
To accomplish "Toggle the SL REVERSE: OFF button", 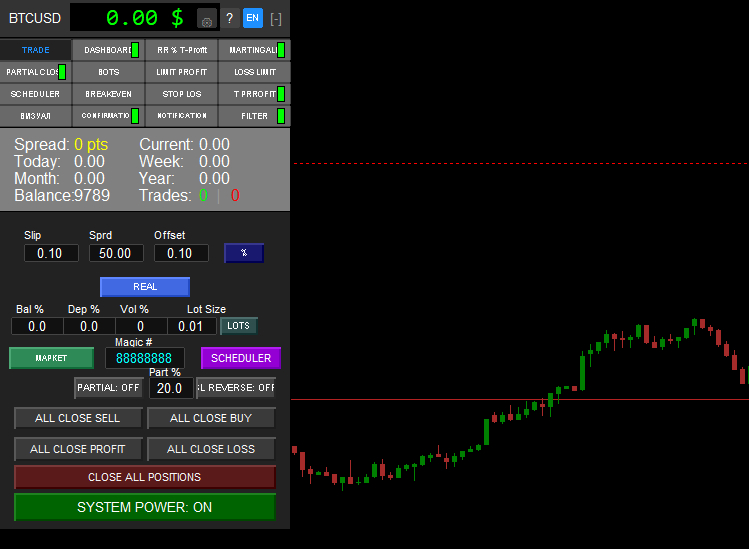I will (236, 388).
